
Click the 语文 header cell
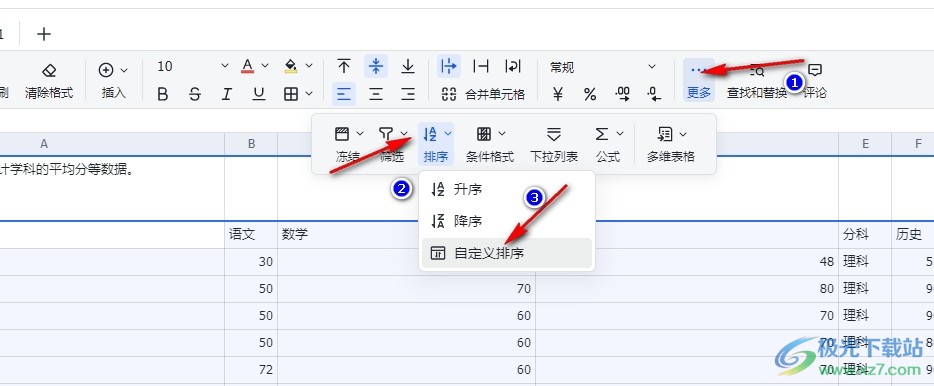(x=251, y=235)
